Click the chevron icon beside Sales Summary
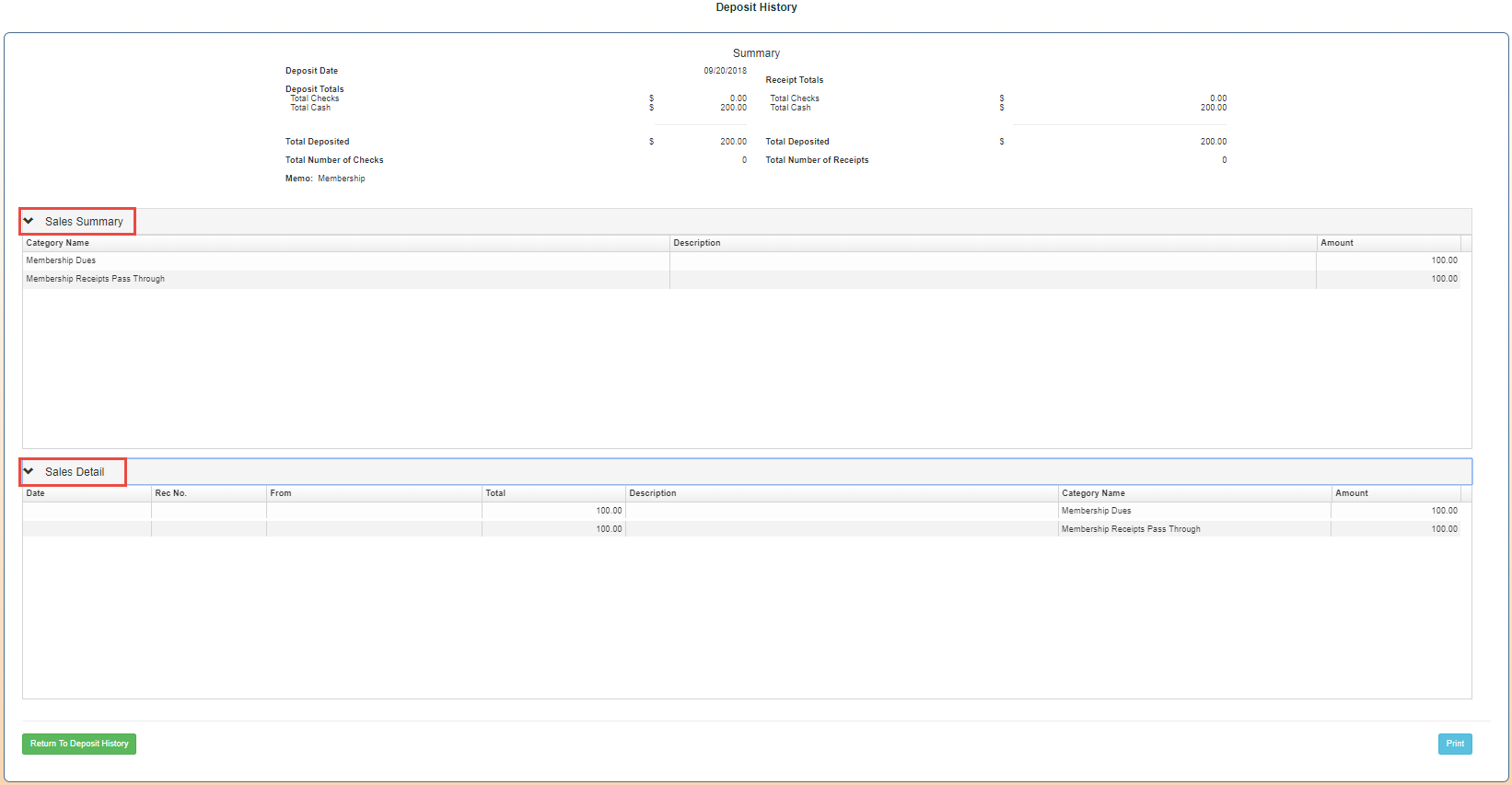 pos(29,221)
